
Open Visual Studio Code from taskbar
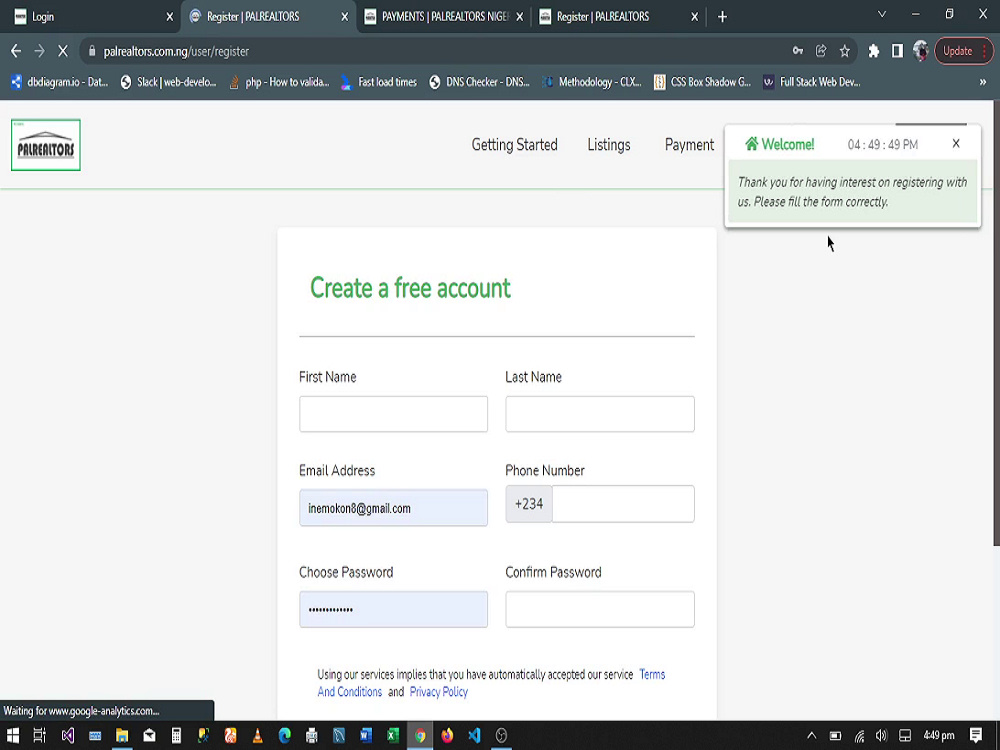[x=474, y=735]
